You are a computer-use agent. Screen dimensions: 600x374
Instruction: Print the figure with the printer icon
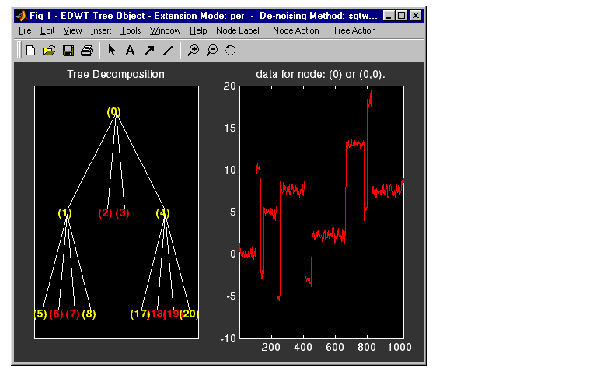(87, 50)
